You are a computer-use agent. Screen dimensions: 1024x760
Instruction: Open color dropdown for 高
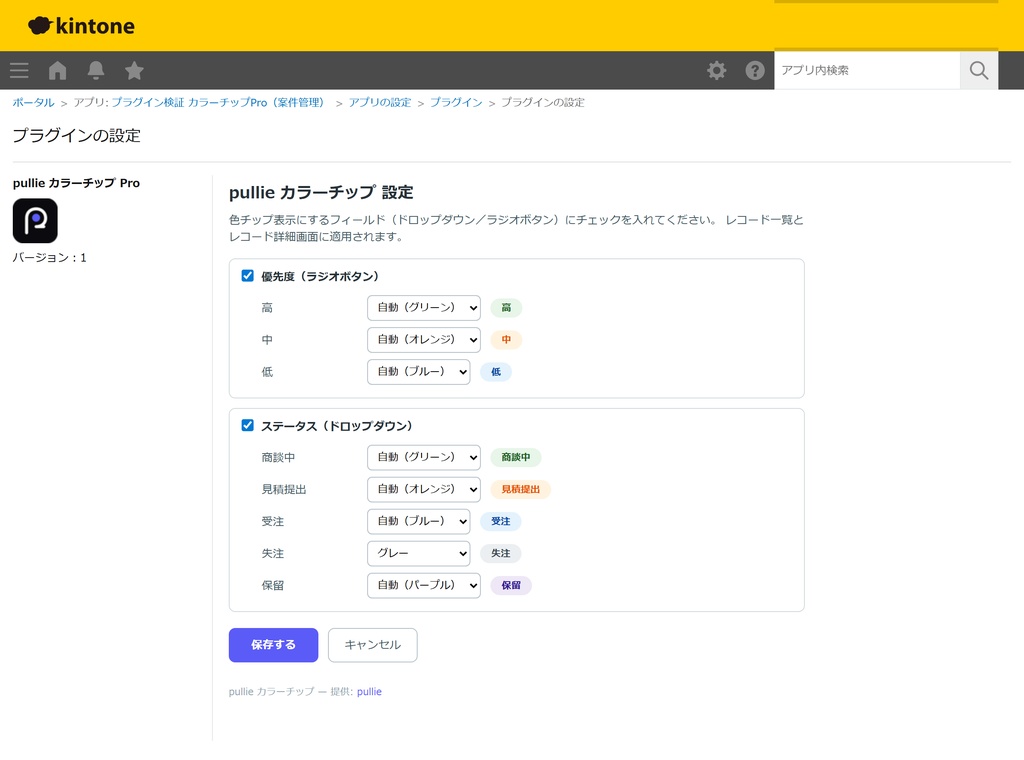[424, 308]
